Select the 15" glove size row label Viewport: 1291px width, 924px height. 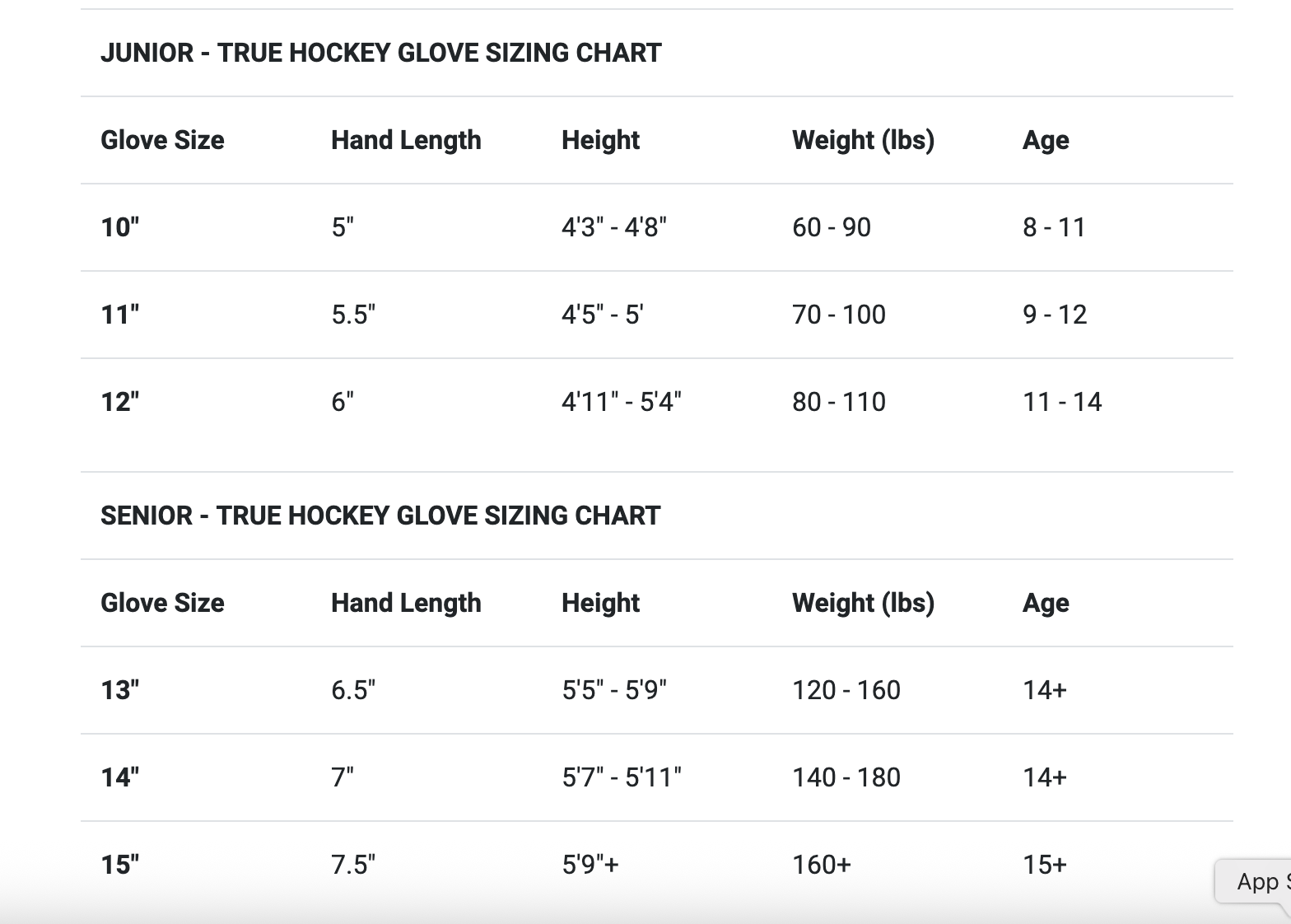click(x=120, y=865)
